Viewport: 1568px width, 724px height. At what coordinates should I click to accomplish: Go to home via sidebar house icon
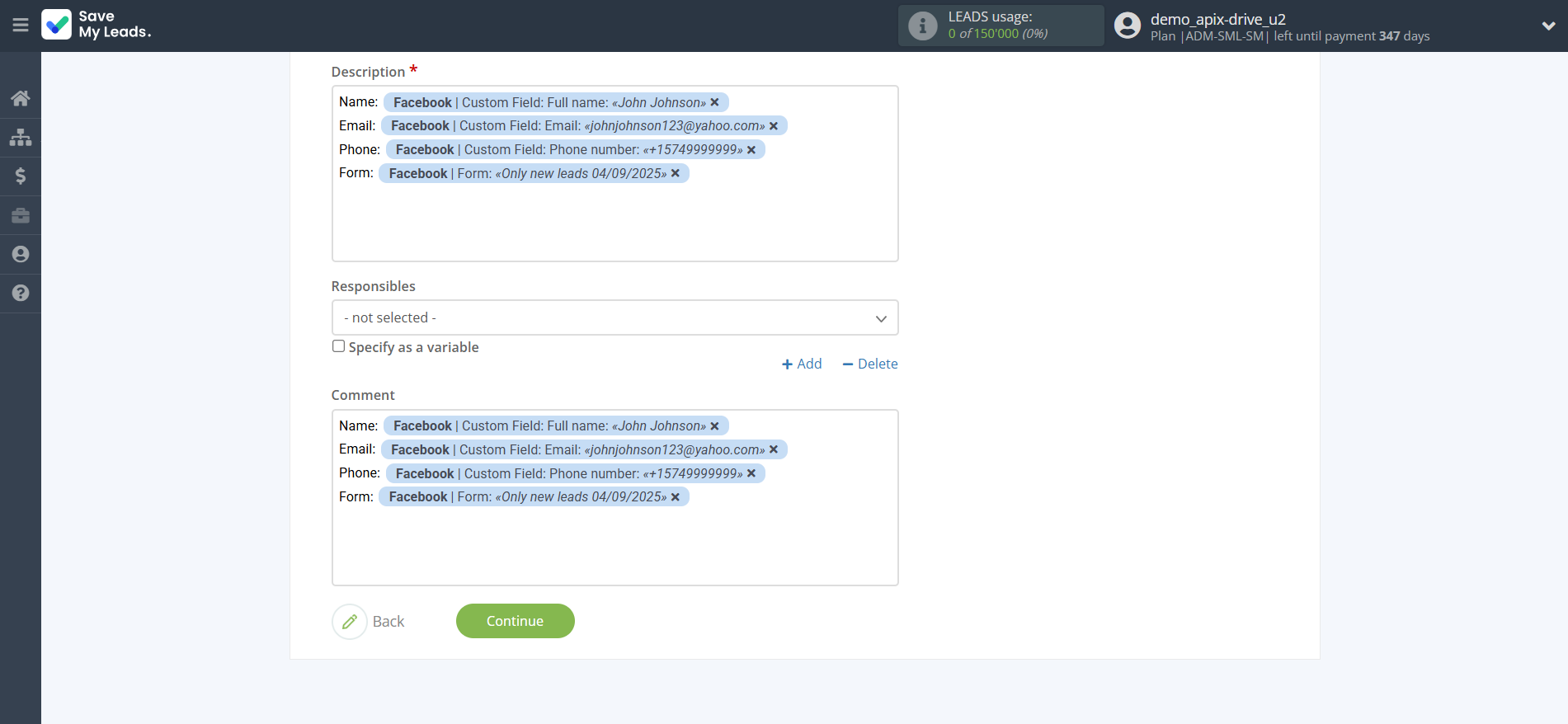coord(21,98)
